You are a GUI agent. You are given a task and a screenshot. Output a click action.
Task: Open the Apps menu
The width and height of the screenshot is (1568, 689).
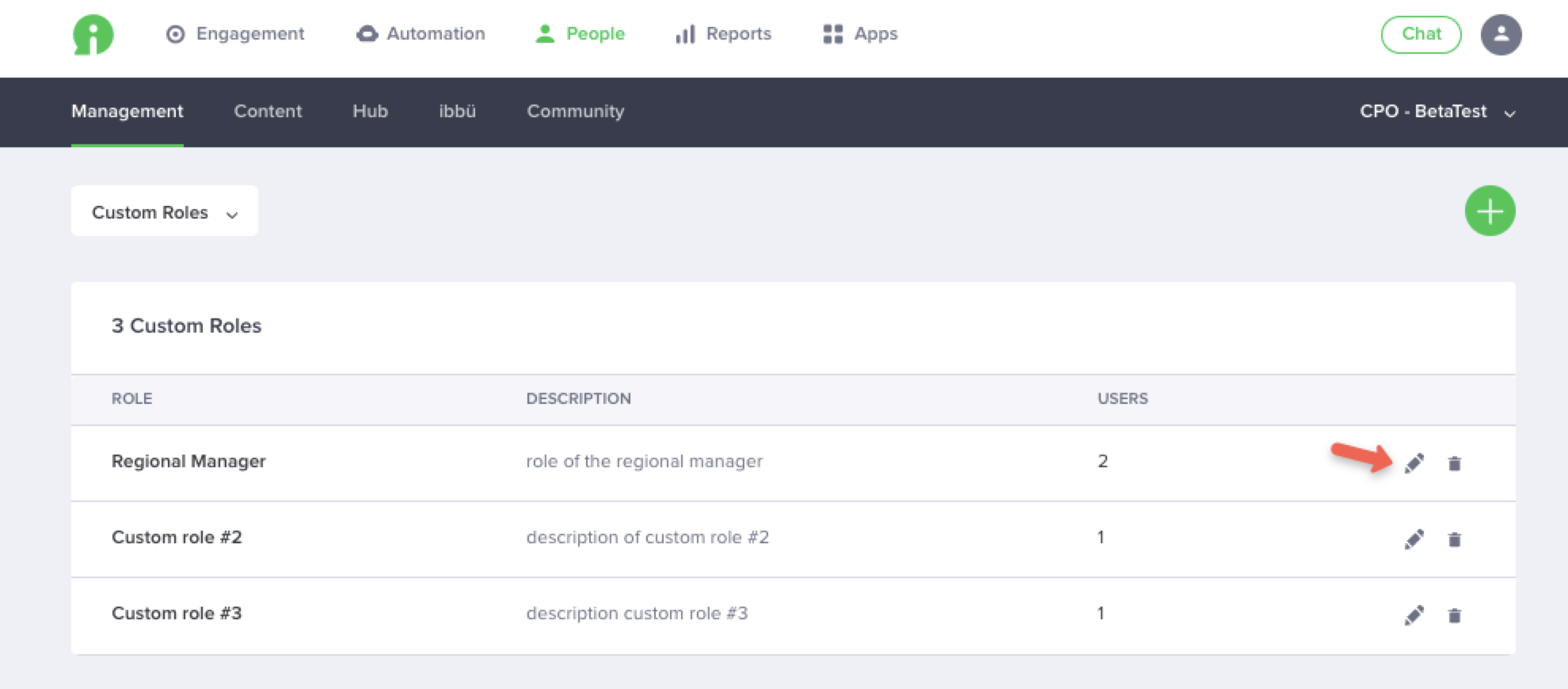point(860,34)
